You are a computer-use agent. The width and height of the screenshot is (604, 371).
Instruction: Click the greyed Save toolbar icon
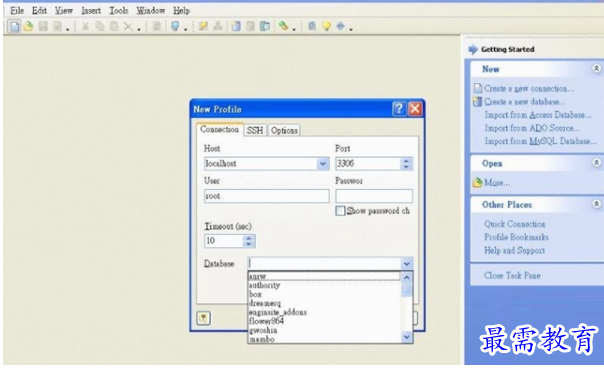(43, 26)
